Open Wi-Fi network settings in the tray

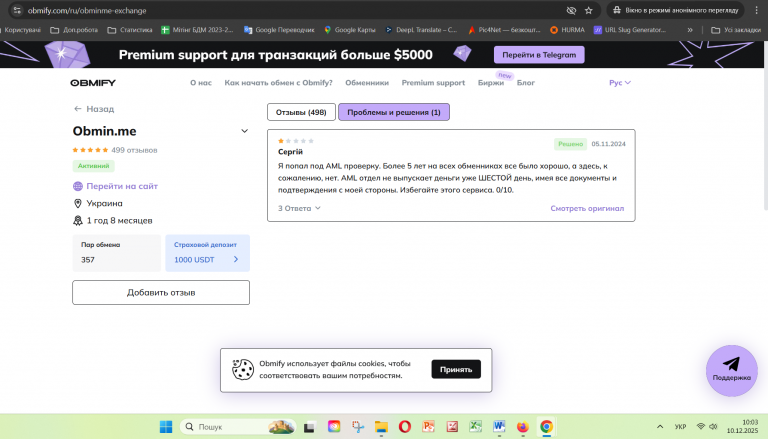coord(701,426)
